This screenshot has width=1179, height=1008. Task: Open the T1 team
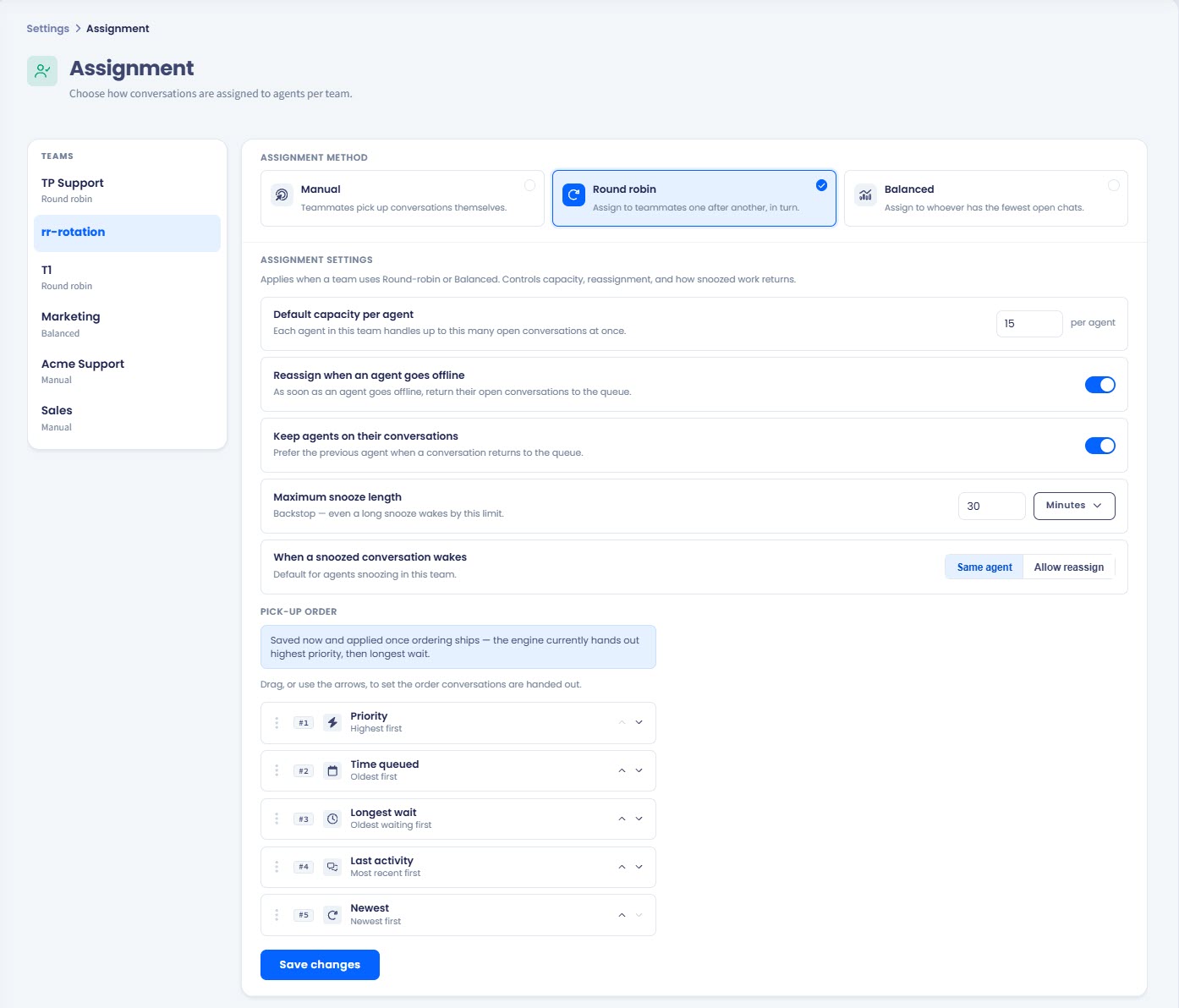click(x=127, y=277)
